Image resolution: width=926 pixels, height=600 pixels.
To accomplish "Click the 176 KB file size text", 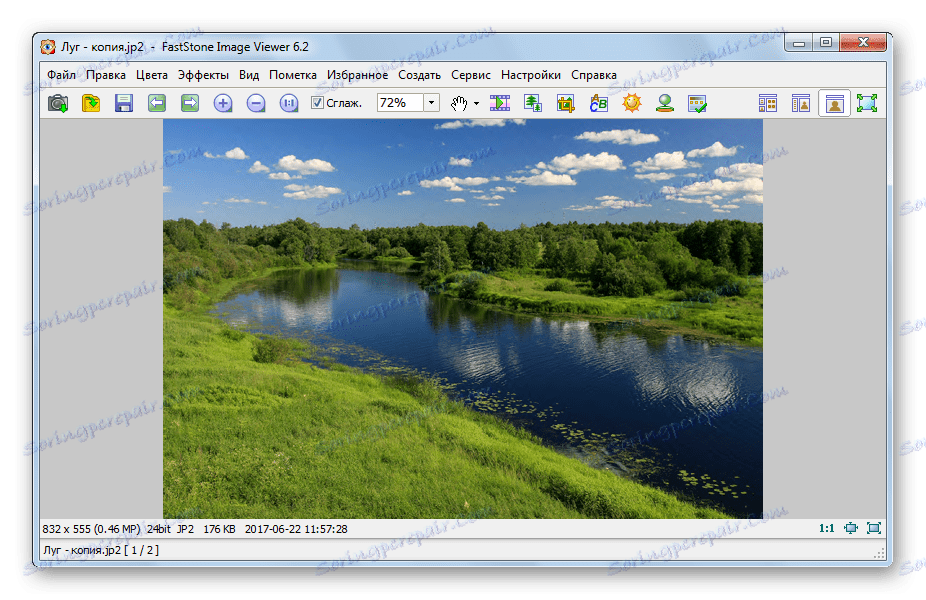I will coord(219,529).
